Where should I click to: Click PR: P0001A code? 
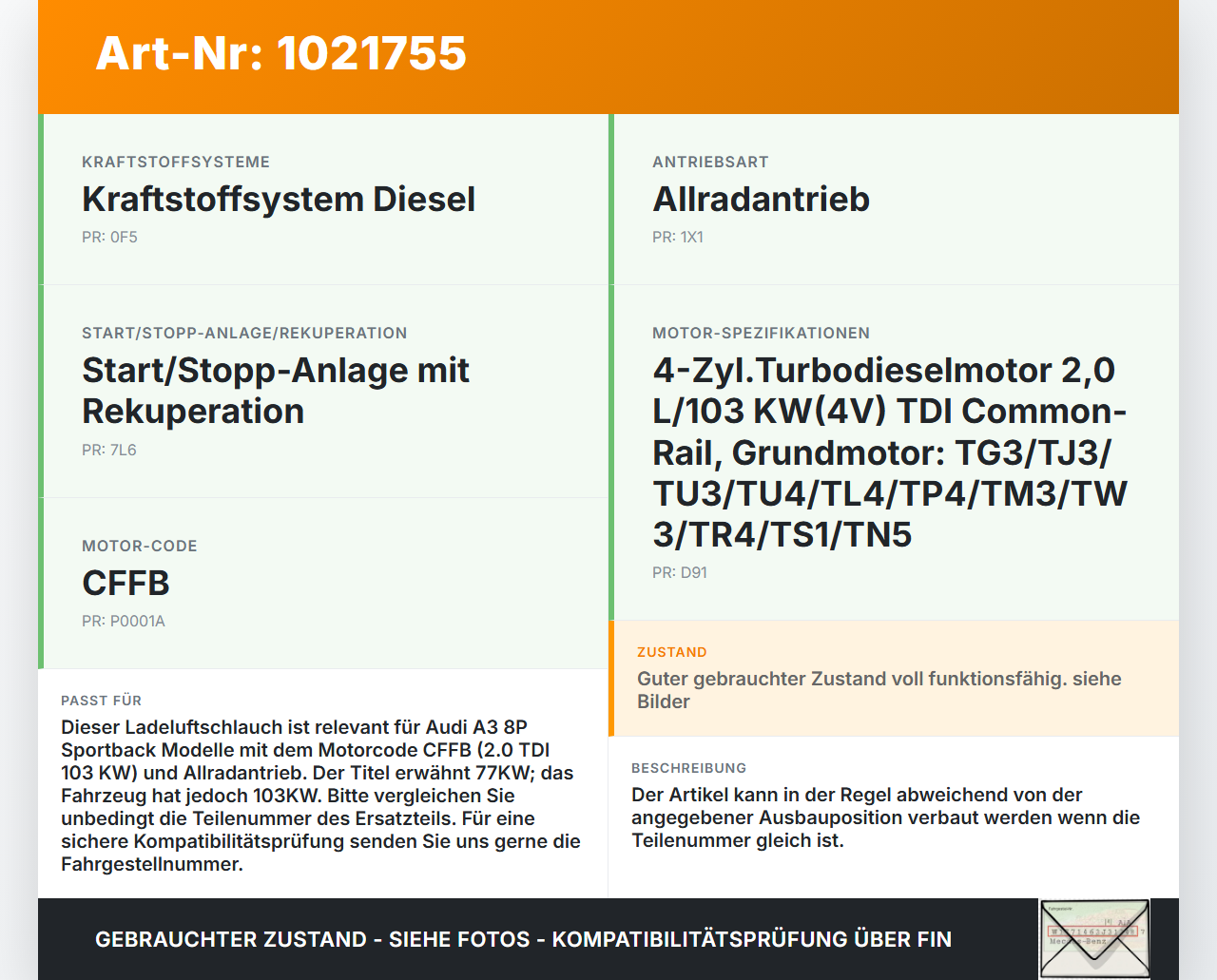tap(124, 621)
